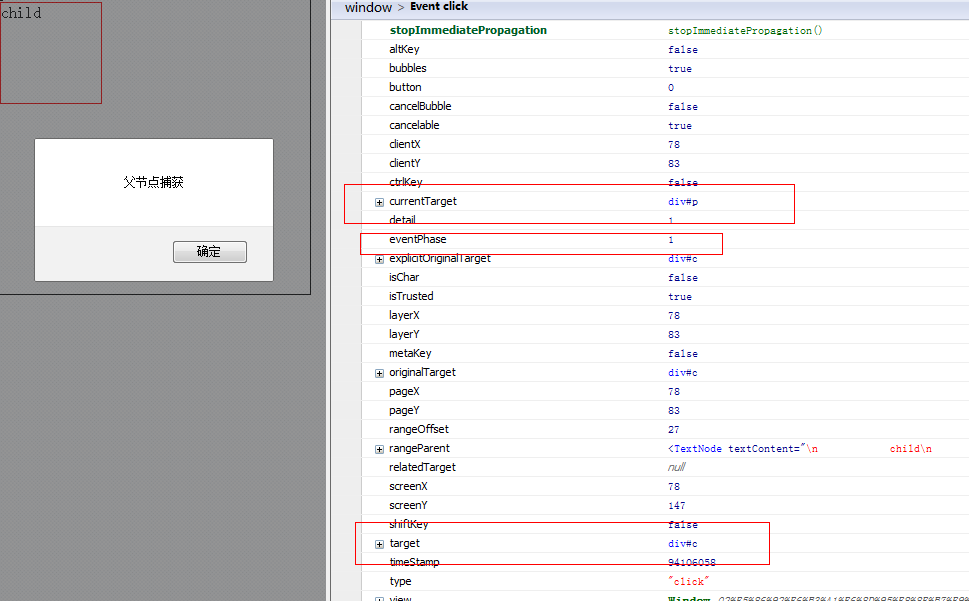969x601 pixels.
Task: Expand the currentTarget property
Action: 379,202
